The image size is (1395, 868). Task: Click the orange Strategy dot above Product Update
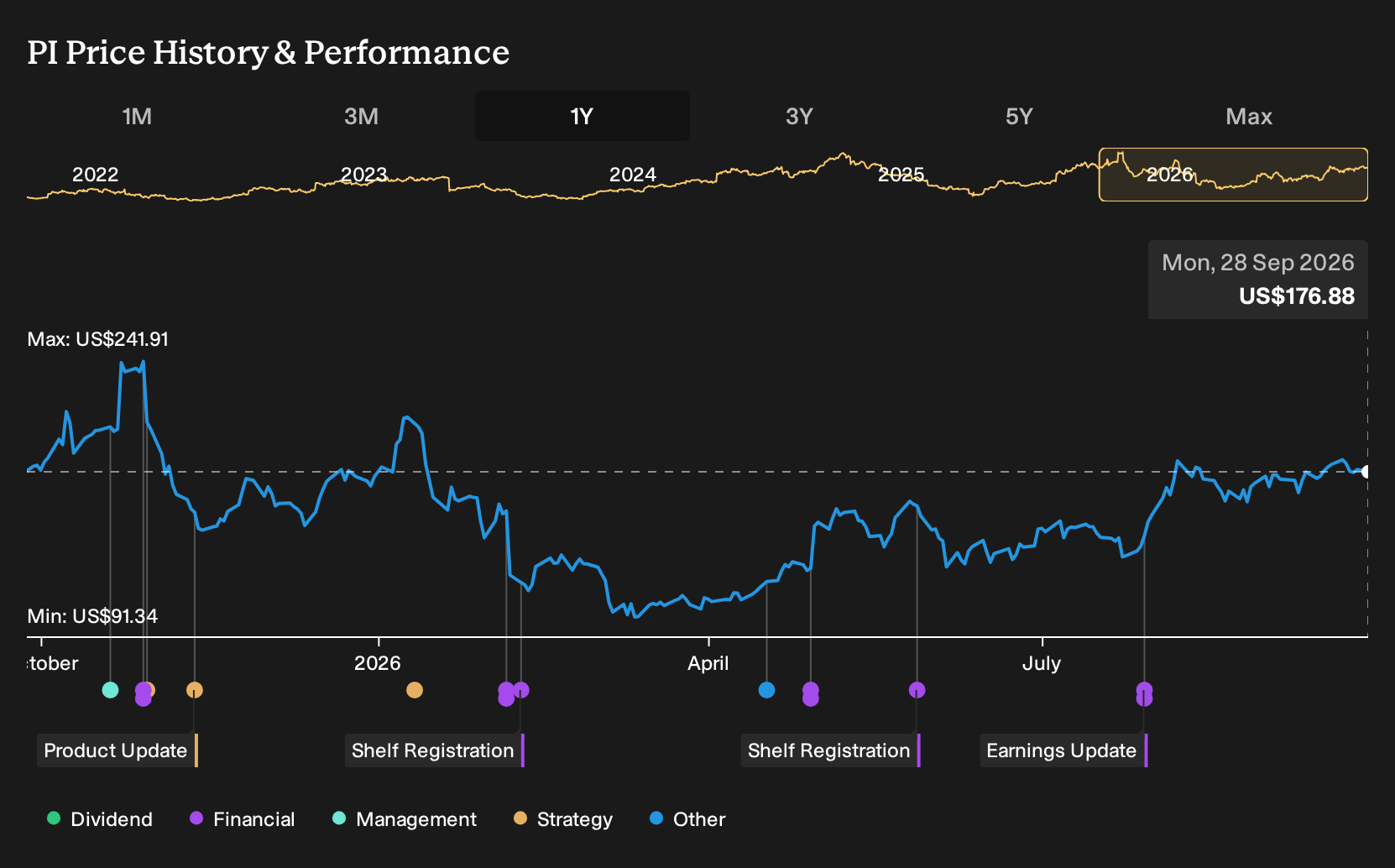195,690
